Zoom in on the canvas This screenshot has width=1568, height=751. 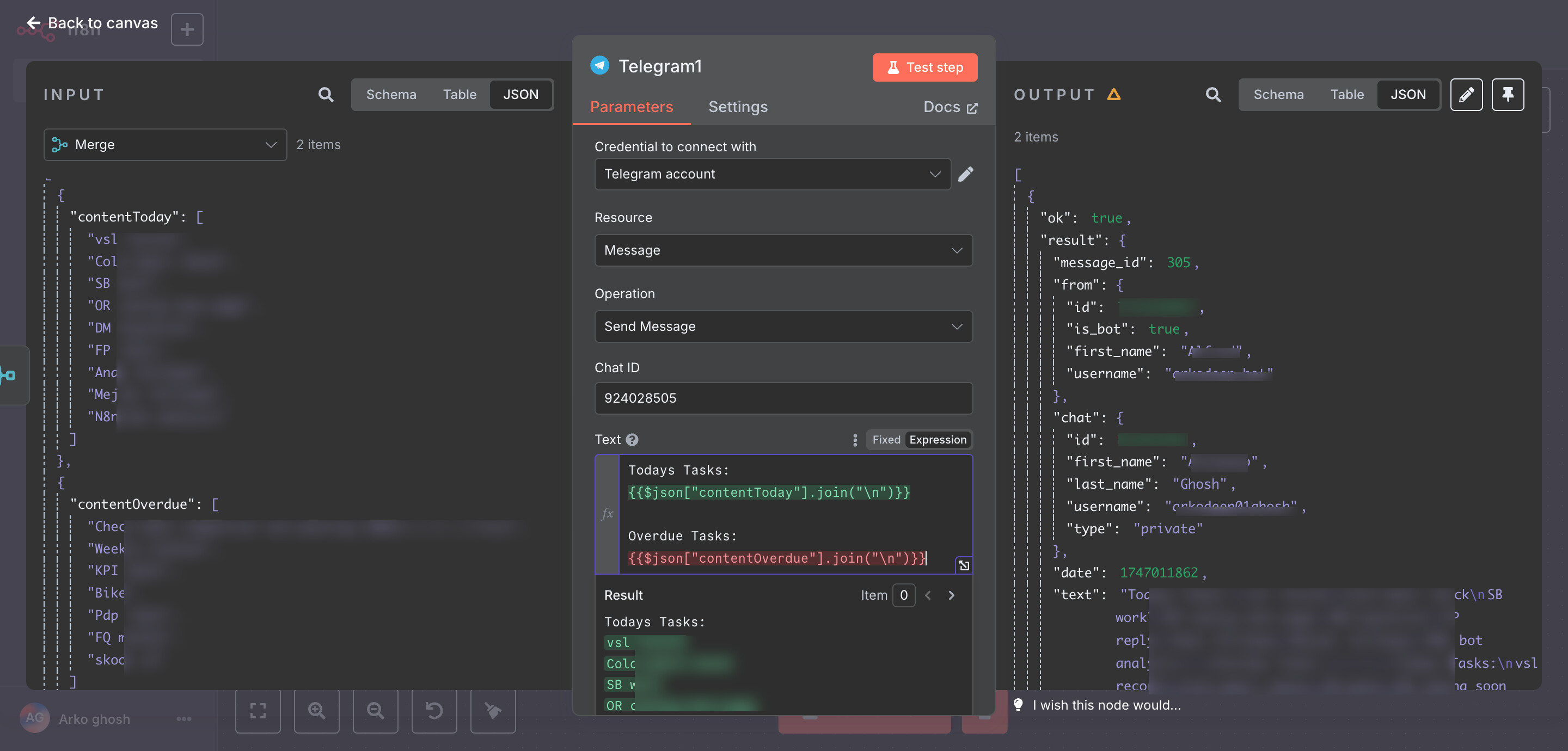tap(316, 710)
